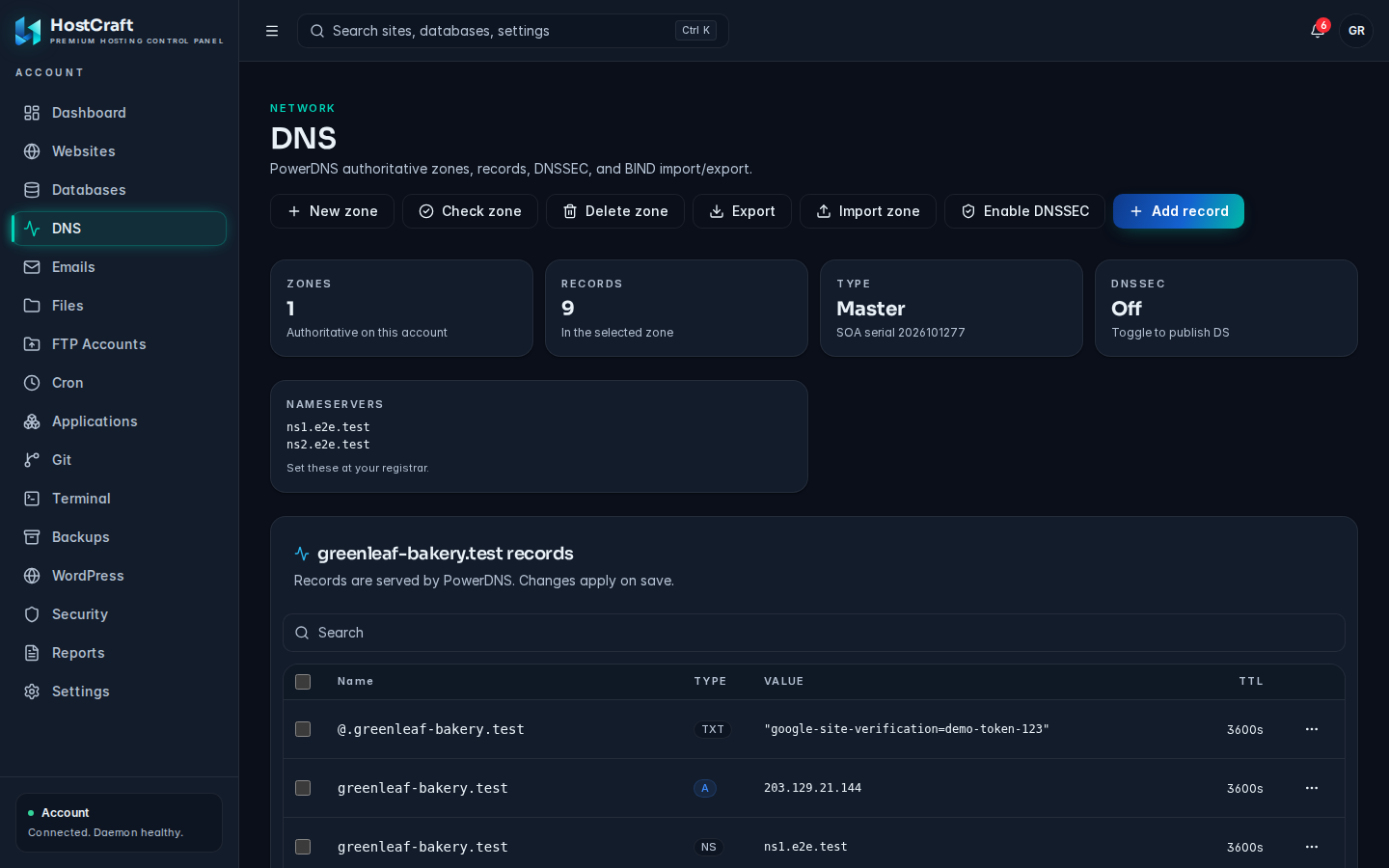
Task: Export the zone file
Action: pyautogui.click(x=742, y=211)
